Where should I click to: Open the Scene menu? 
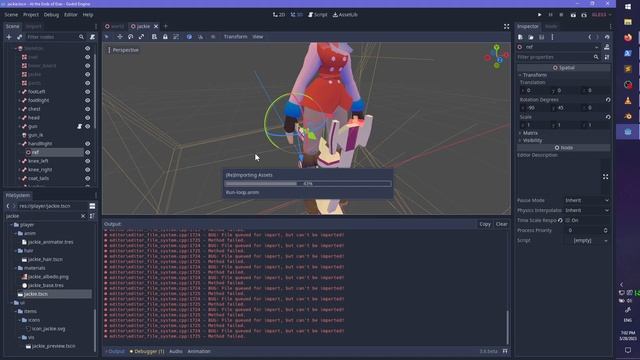click(11, 15)
